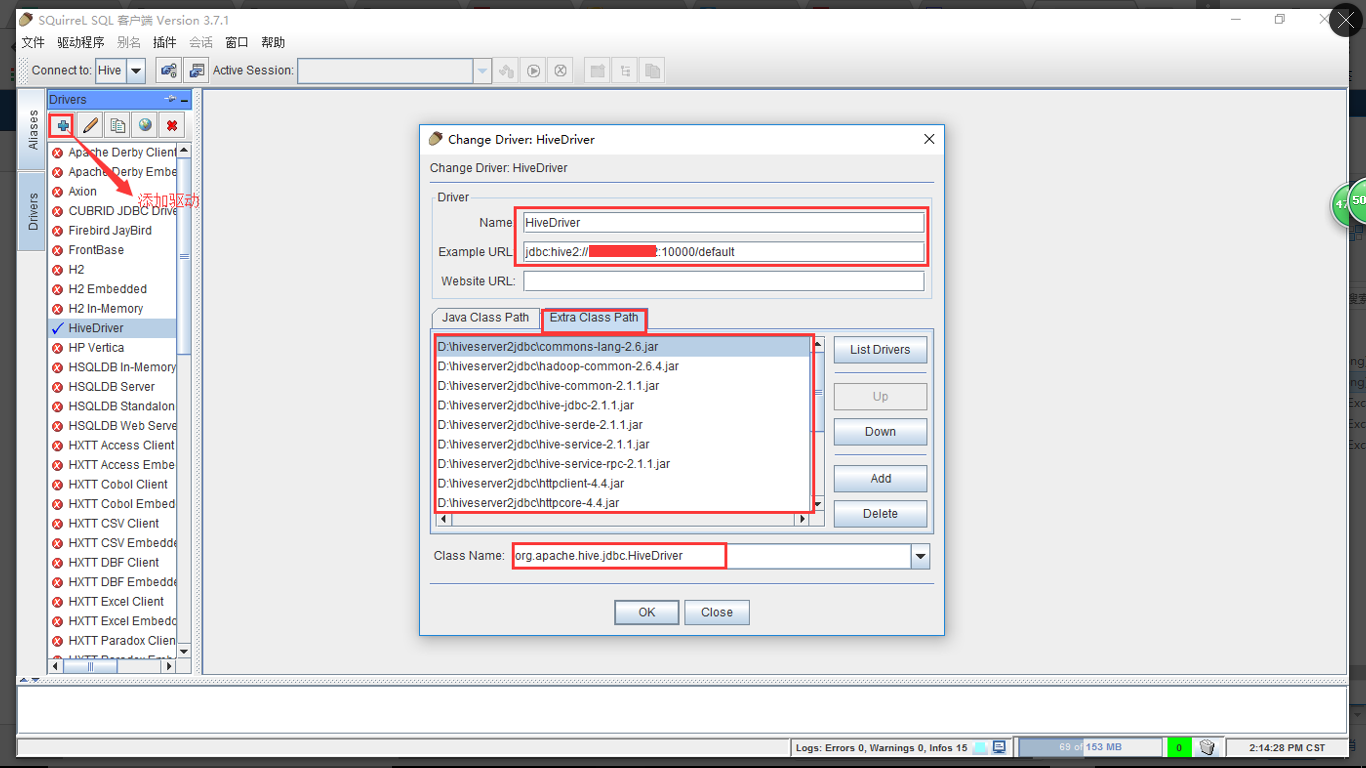Select FrontBase driver in list
Image resolution: width=1366 pixels, height=768 pixels.
click(x=113, y=250)
